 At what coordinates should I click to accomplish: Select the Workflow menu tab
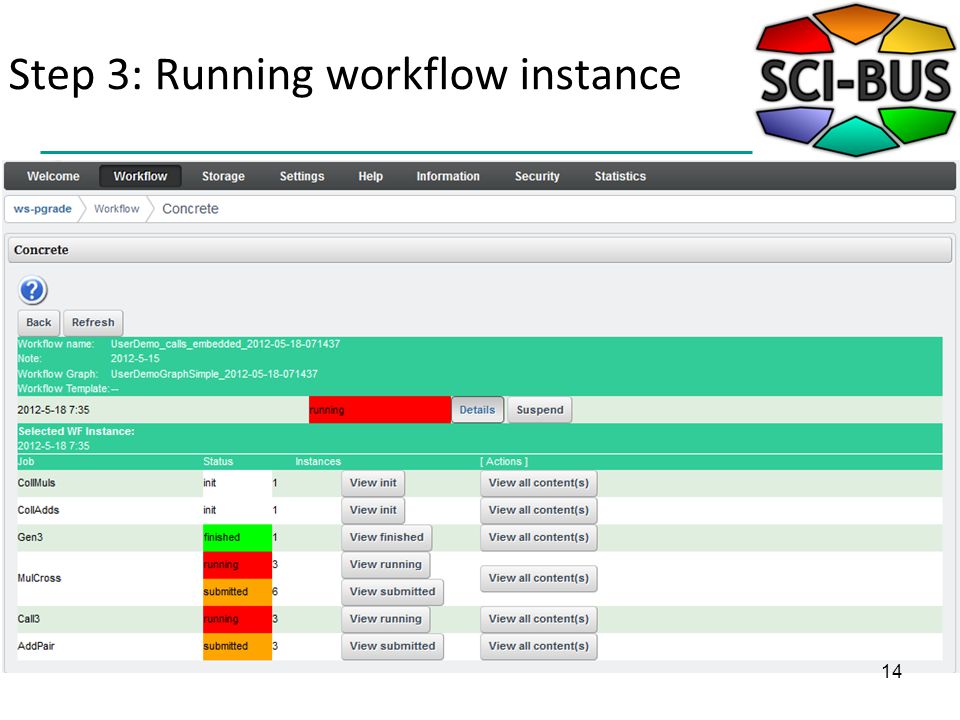(140, 176)
